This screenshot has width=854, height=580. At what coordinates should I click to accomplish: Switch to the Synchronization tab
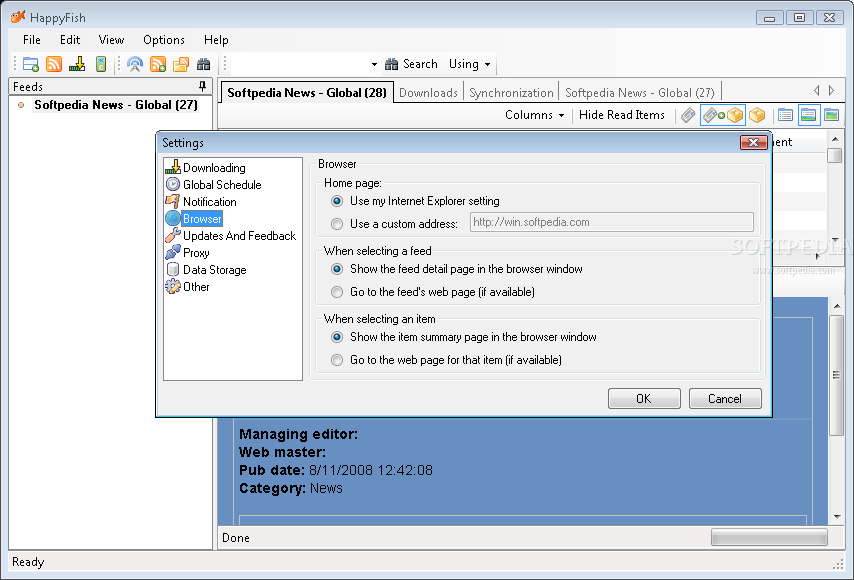[x=511, y=93]
